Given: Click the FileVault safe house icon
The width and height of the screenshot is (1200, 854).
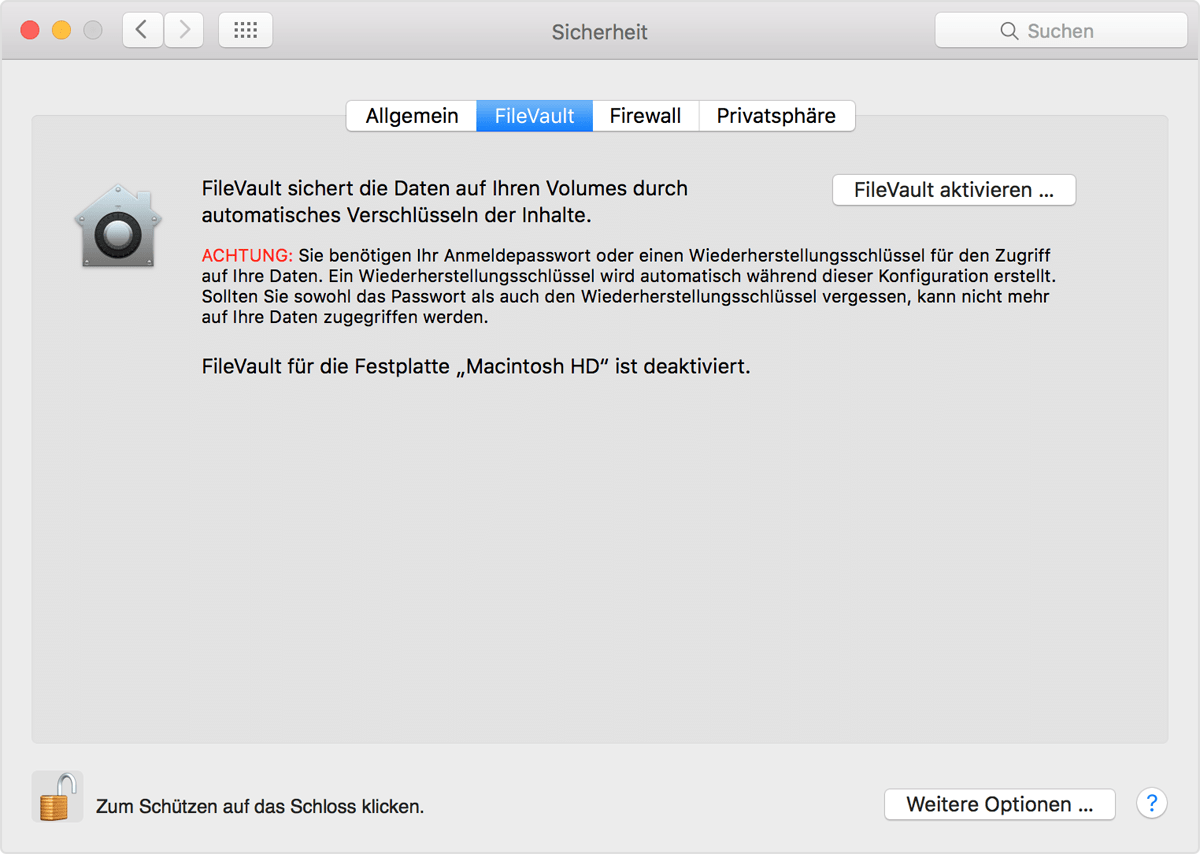Looking at the screenshot, I should point(119,226).
